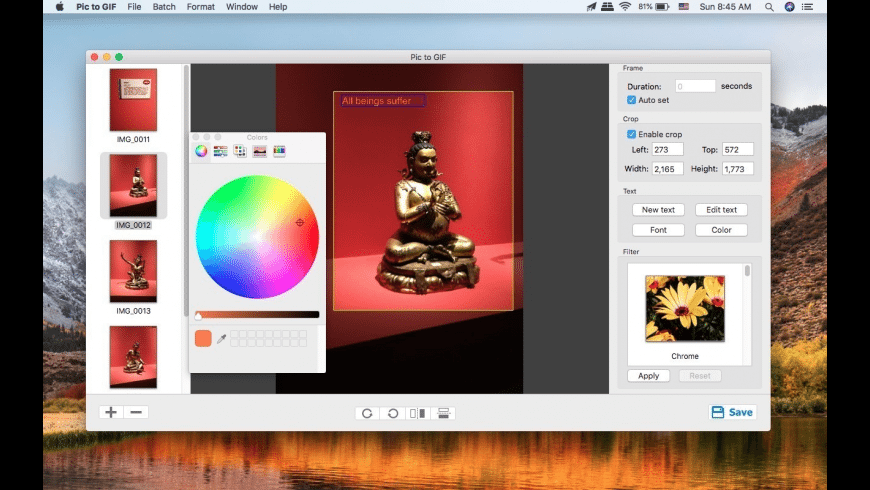The height and width of the screenshot is (490, 870).
Task: Apply the Chrome filter
Action: tap(648, 376)
